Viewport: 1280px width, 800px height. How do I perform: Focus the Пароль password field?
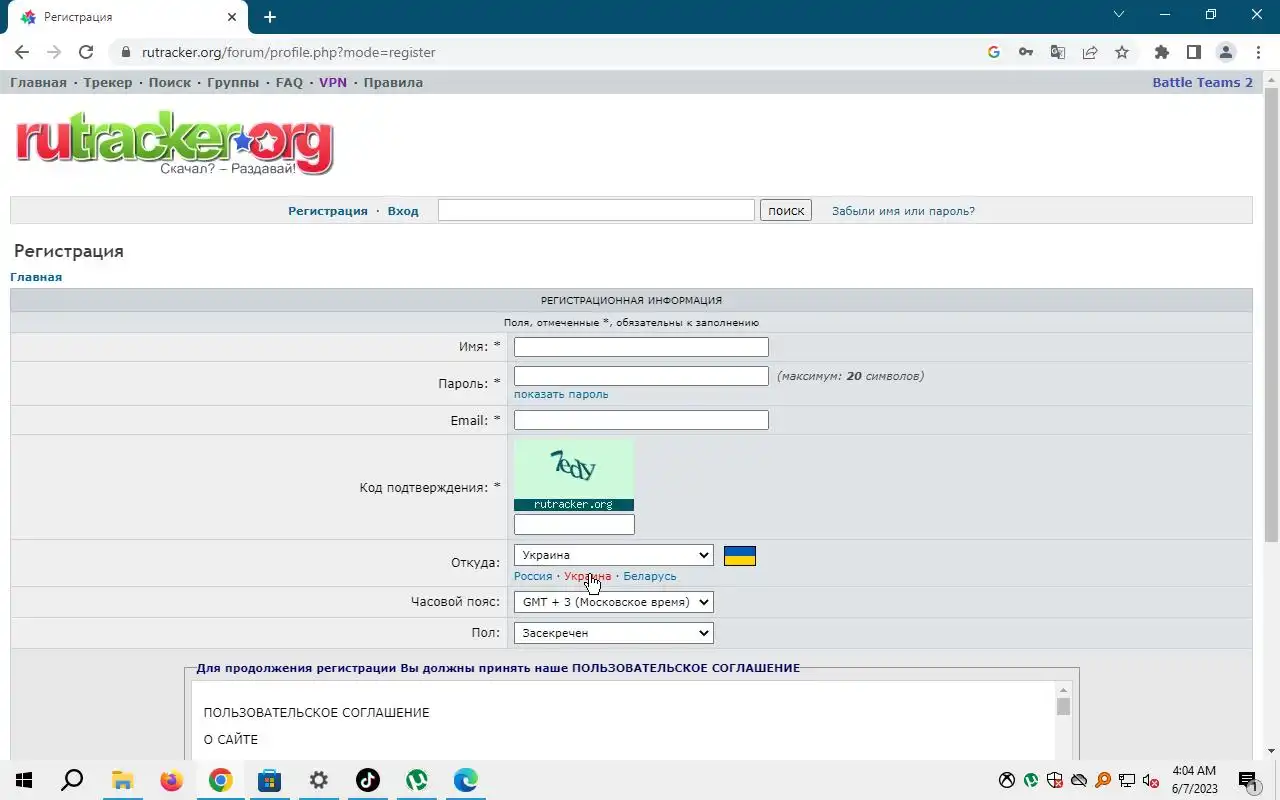coord(641,376)
